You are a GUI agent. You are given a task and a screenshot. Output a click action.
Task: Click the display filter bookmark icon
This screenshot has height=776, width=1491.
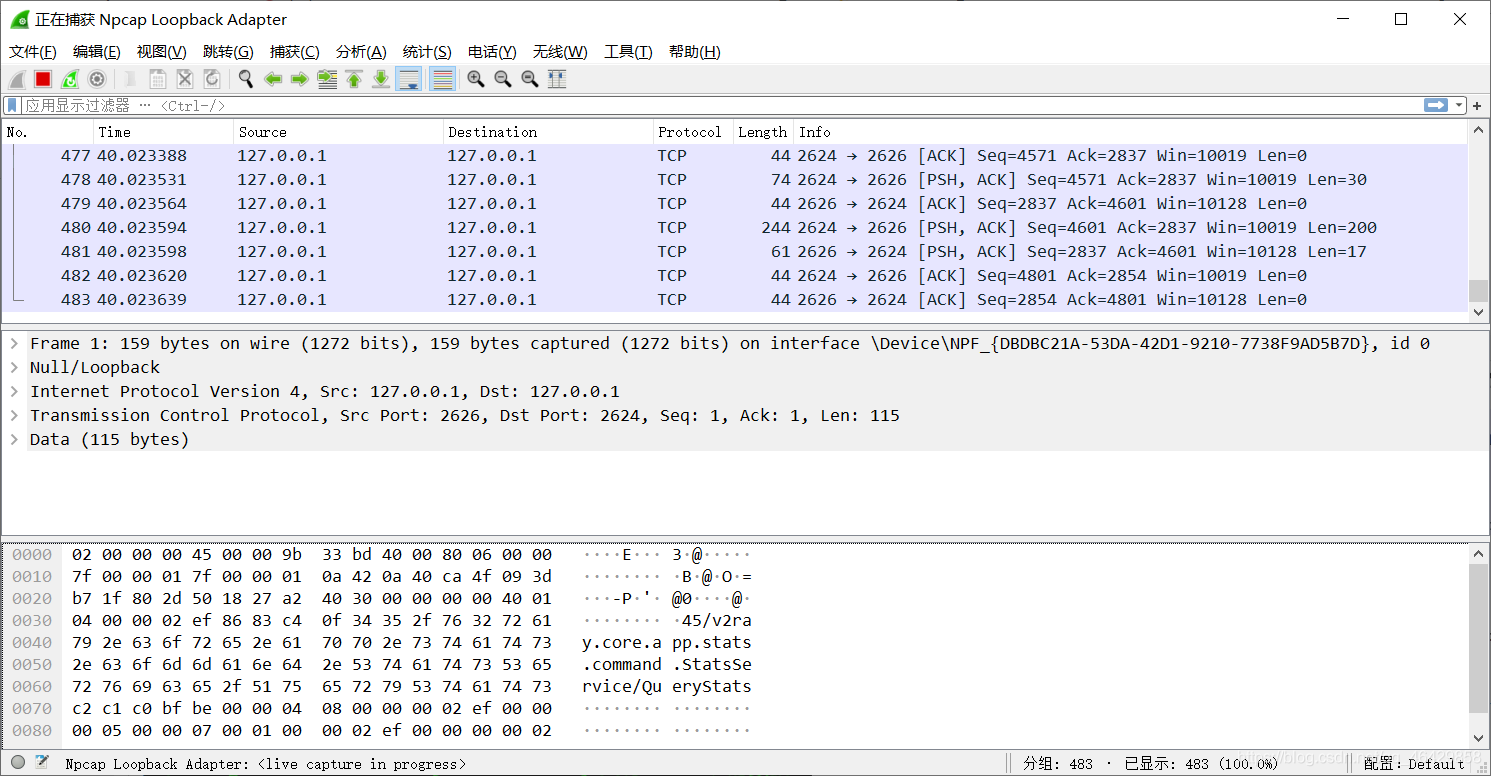12,105
